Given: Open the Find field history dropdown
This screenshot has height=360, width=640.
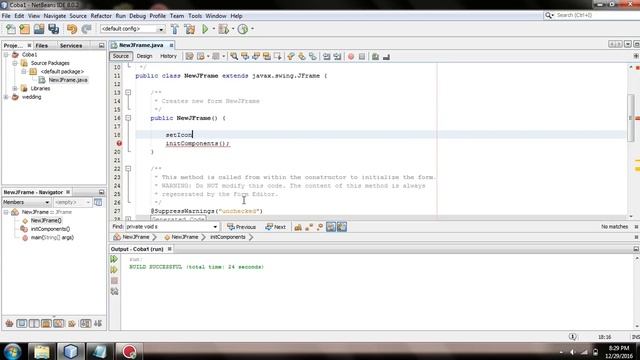Looking at the screenshot, I should tap(215, 227).
